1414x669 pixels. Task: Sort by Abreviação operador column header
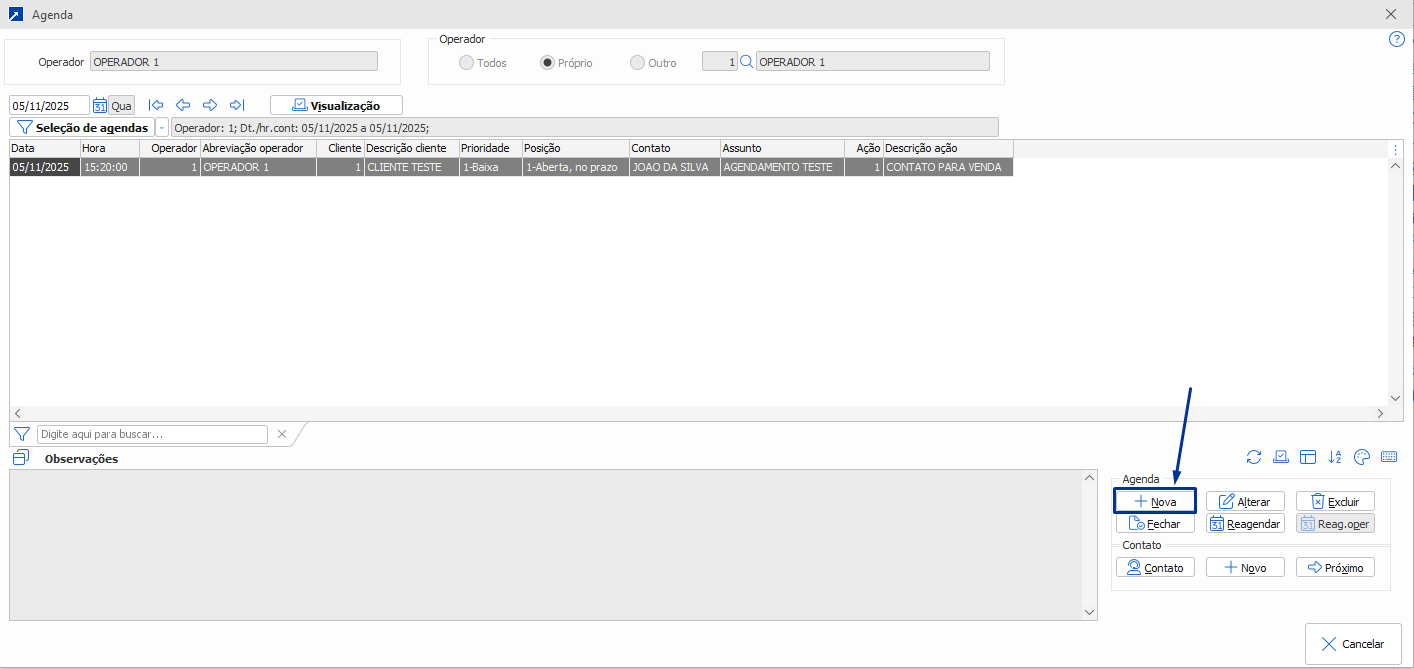click(x=258, y=148)
